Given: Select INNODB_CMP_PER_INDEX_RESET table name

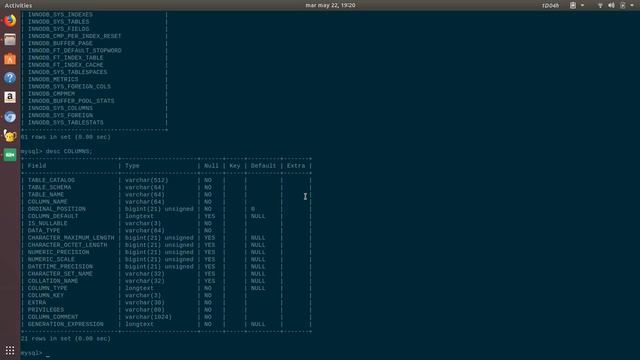Looking at the screenshot, I should point(75,36).
